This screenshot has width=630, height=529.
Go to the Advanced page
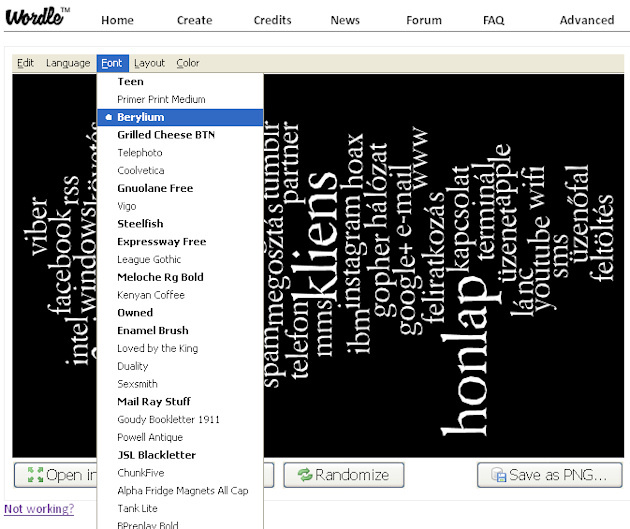tap(587, 20)
